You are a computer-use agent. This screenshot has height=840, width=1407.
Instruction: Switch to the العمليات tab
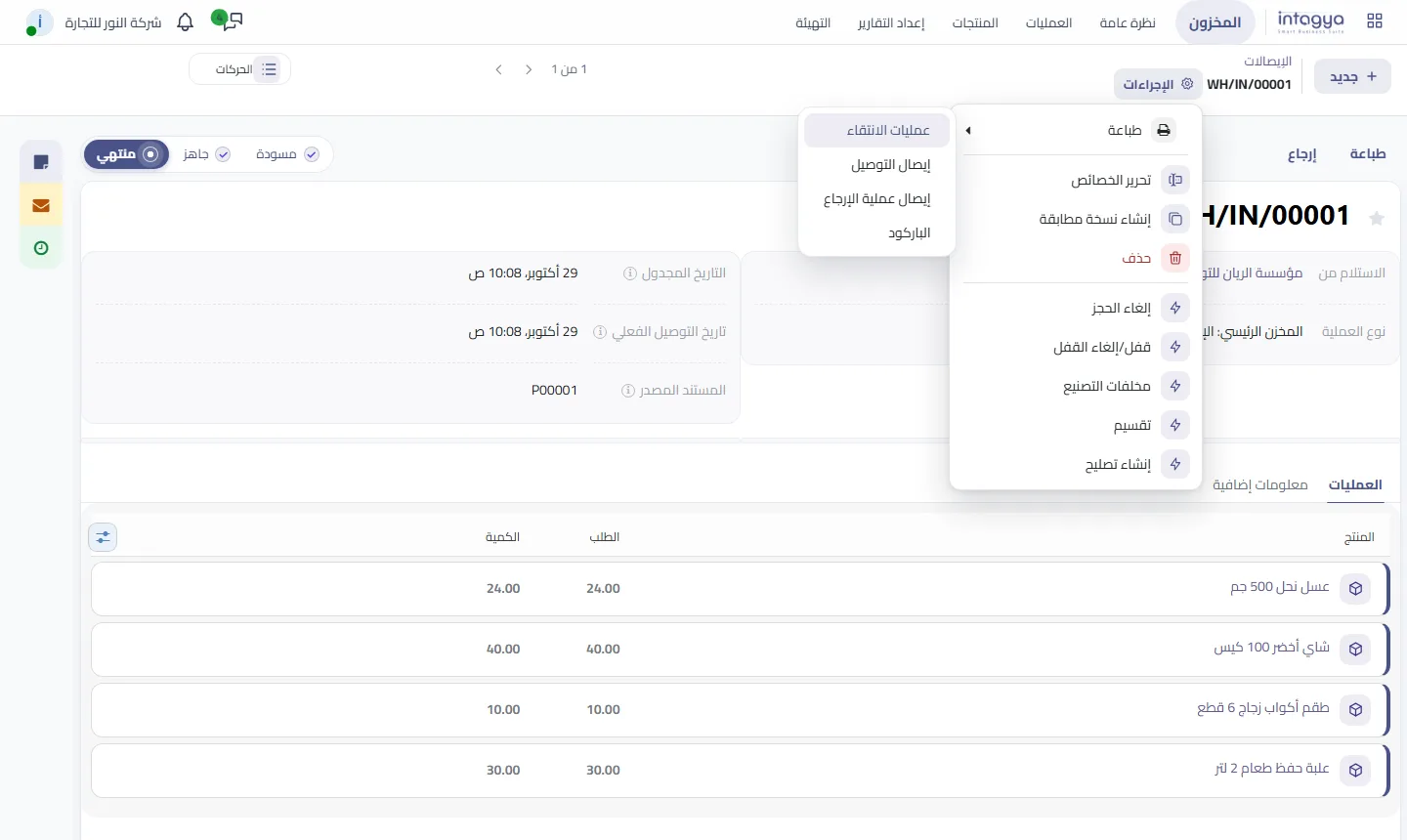(1355, 484)
